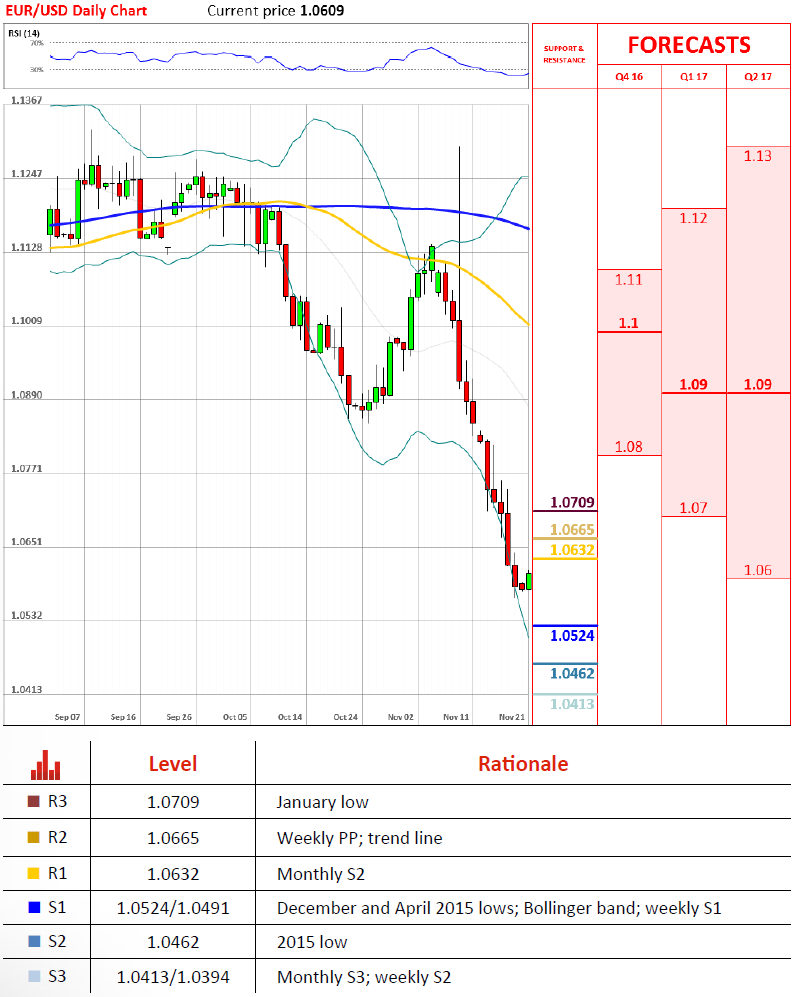Click the Q2 17 bold 1.09 forecast
The image size is (794, 997).
(758, 385)
